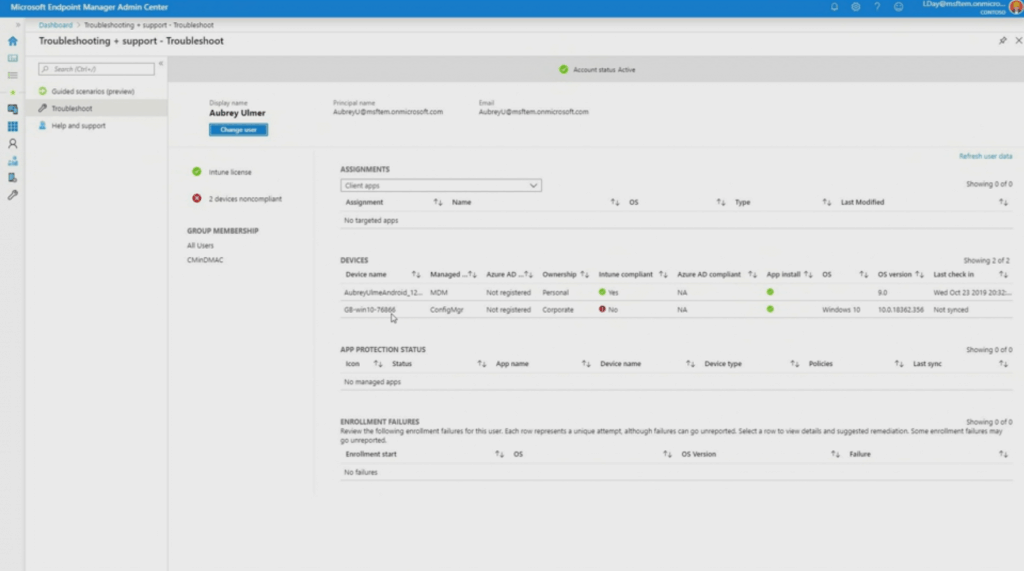Open Help and support

coord(78,125)
